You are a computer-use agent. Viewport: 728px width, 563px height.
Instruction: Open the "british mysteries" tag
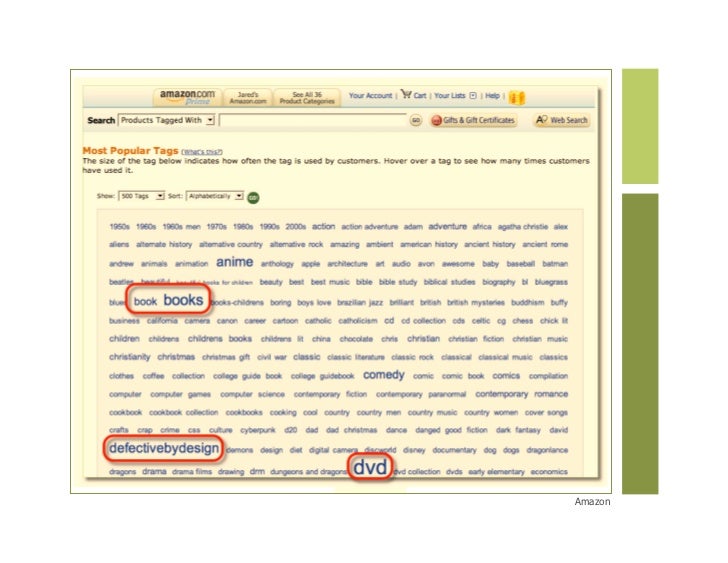pos(475,303)
